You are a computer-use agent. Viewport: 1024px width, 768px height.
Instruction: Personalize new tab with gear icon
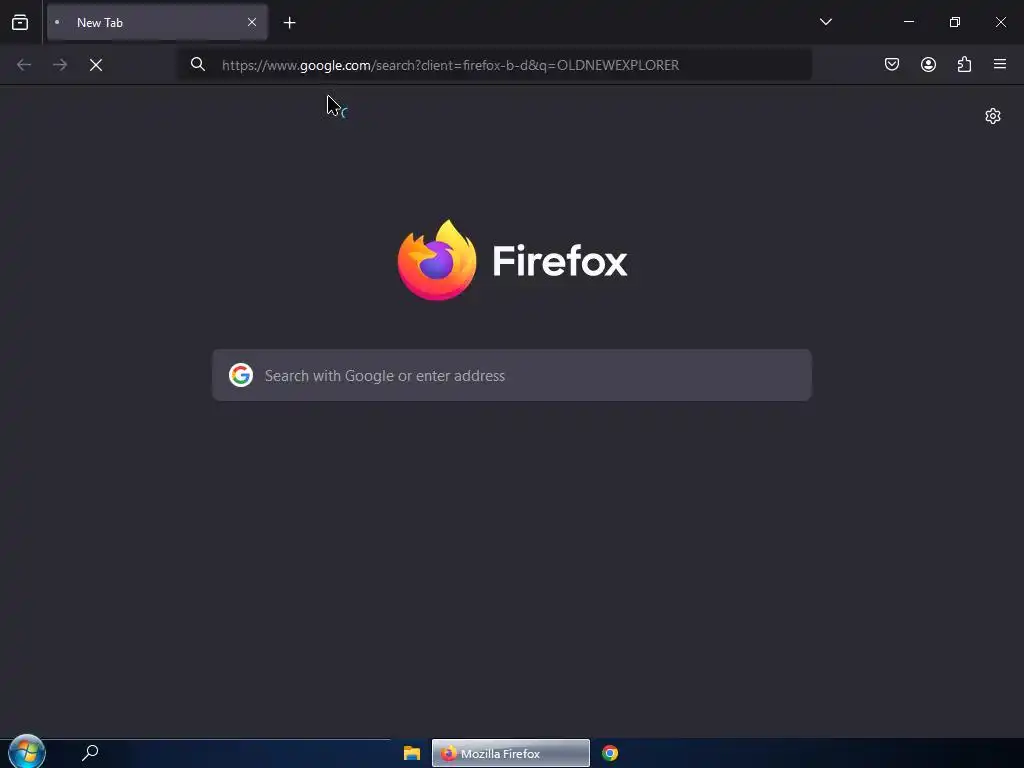pyautogui.click(x=993, y=116)
